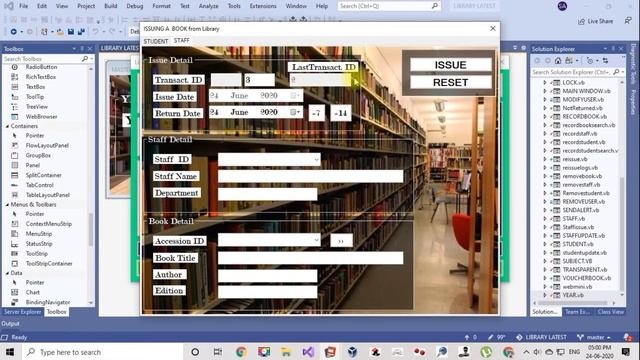
Task: Select the BindingNavigator data control
Action: pos(47,302)
